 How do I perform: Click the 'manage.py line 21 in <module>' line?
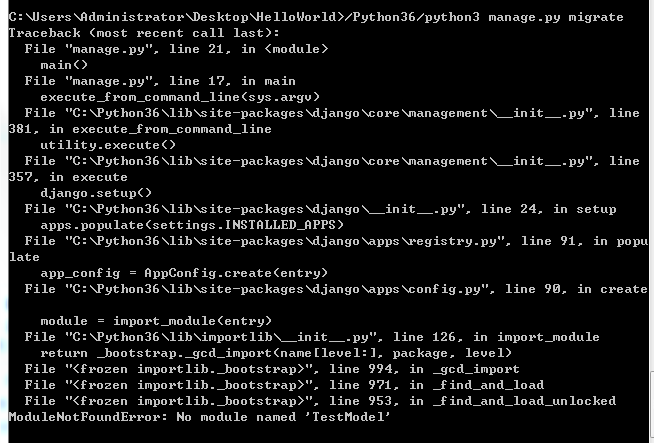coord(176,49)
